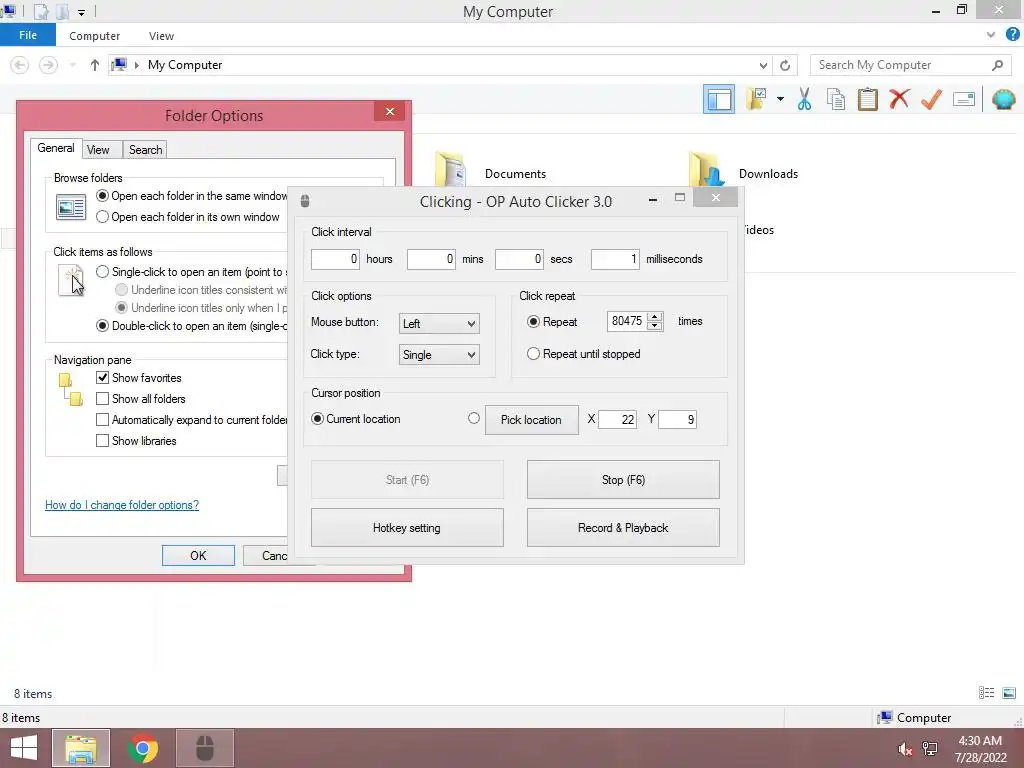Switch to General tab in Folder Options
1024x768 pixels.
point(56,148)
